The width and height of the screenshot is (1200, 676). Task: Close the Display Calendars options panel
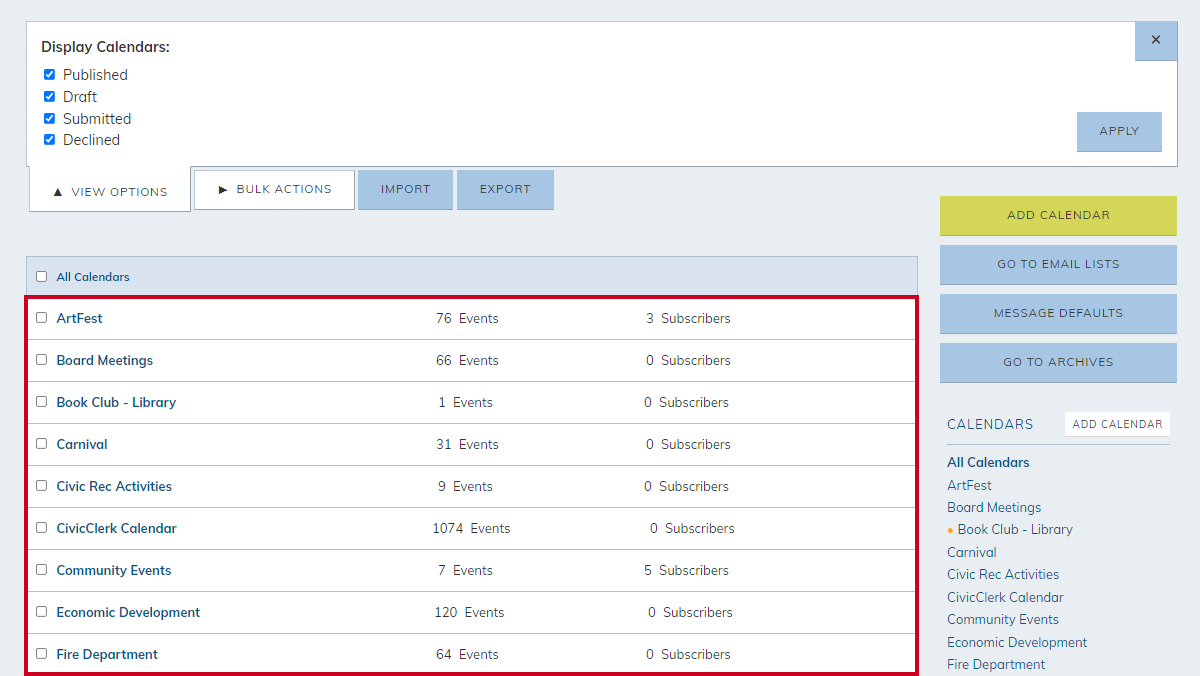click(1156, 41)
